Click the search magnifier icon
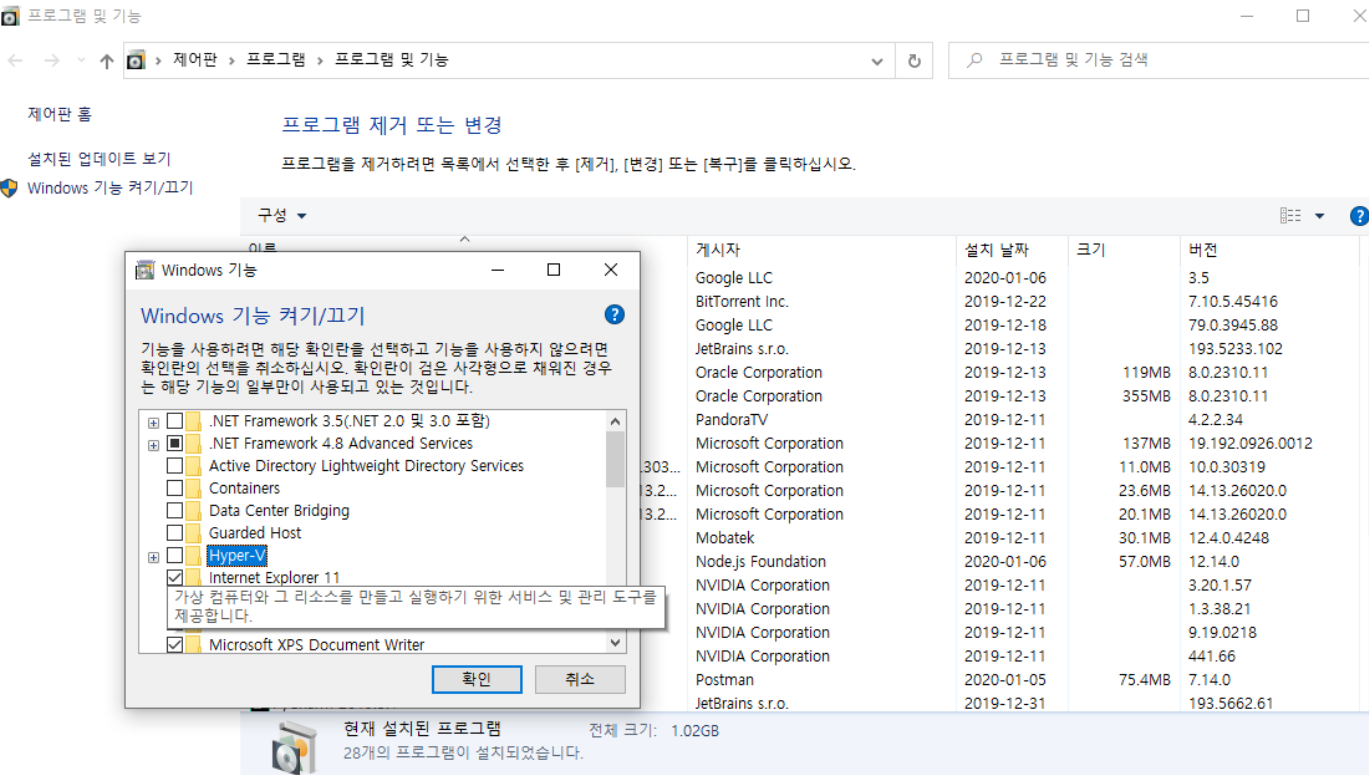This screenshot has width=1369, height=775. pos(974,61)
